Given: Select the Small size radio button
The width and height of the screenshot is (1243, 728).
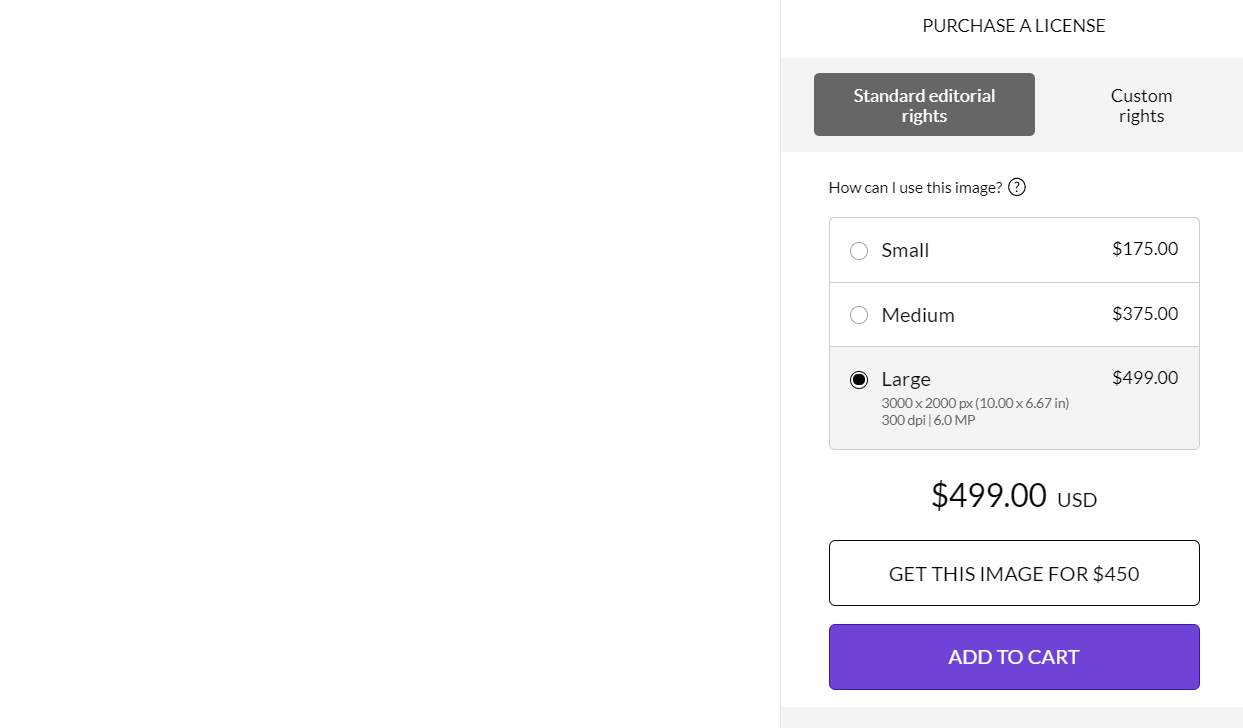Looking at the screenshot, I should (859, 251).
